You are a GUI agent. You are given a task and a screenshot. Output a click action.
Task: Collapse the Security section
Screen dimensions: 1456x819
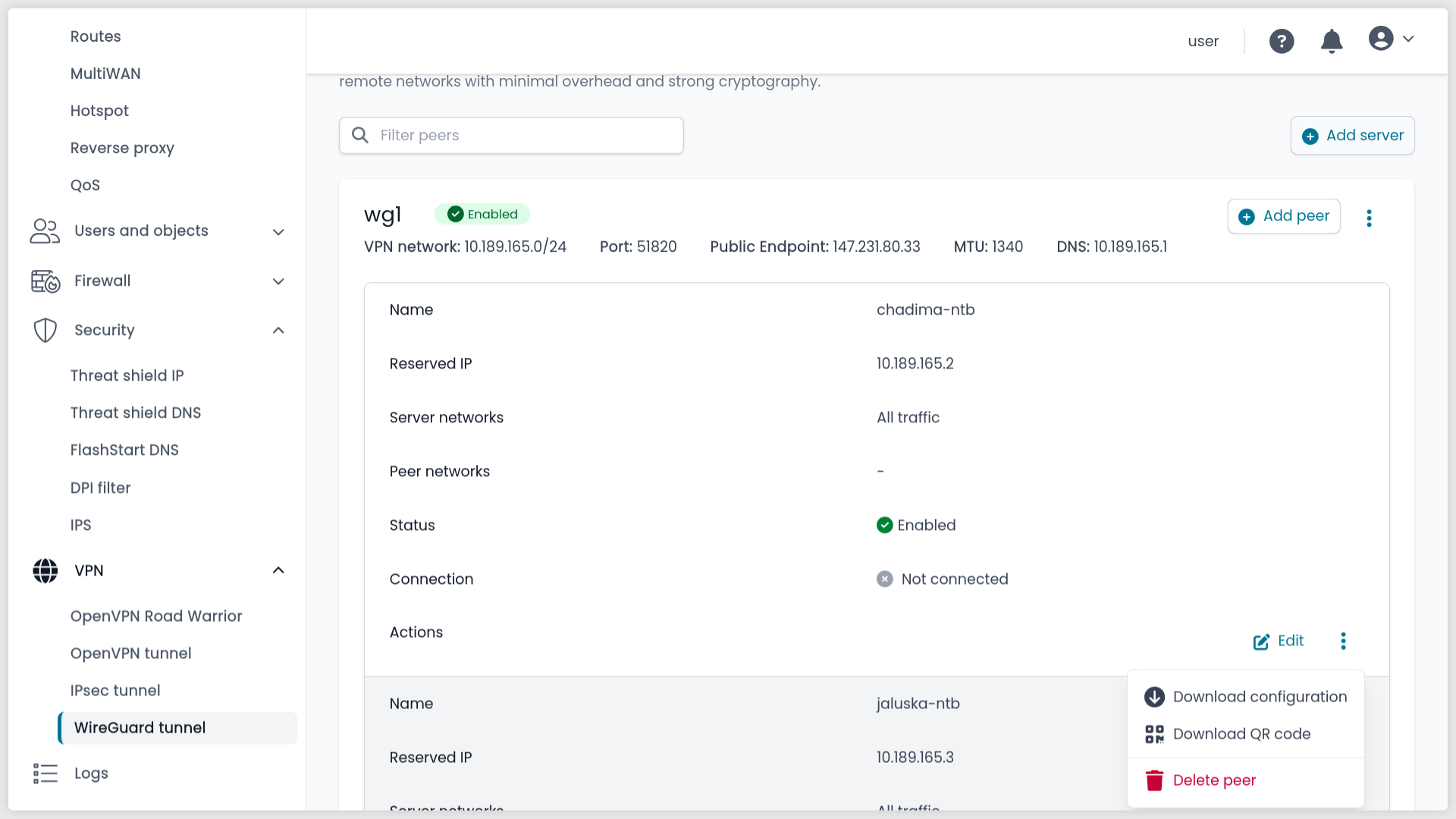coord(278,331)
